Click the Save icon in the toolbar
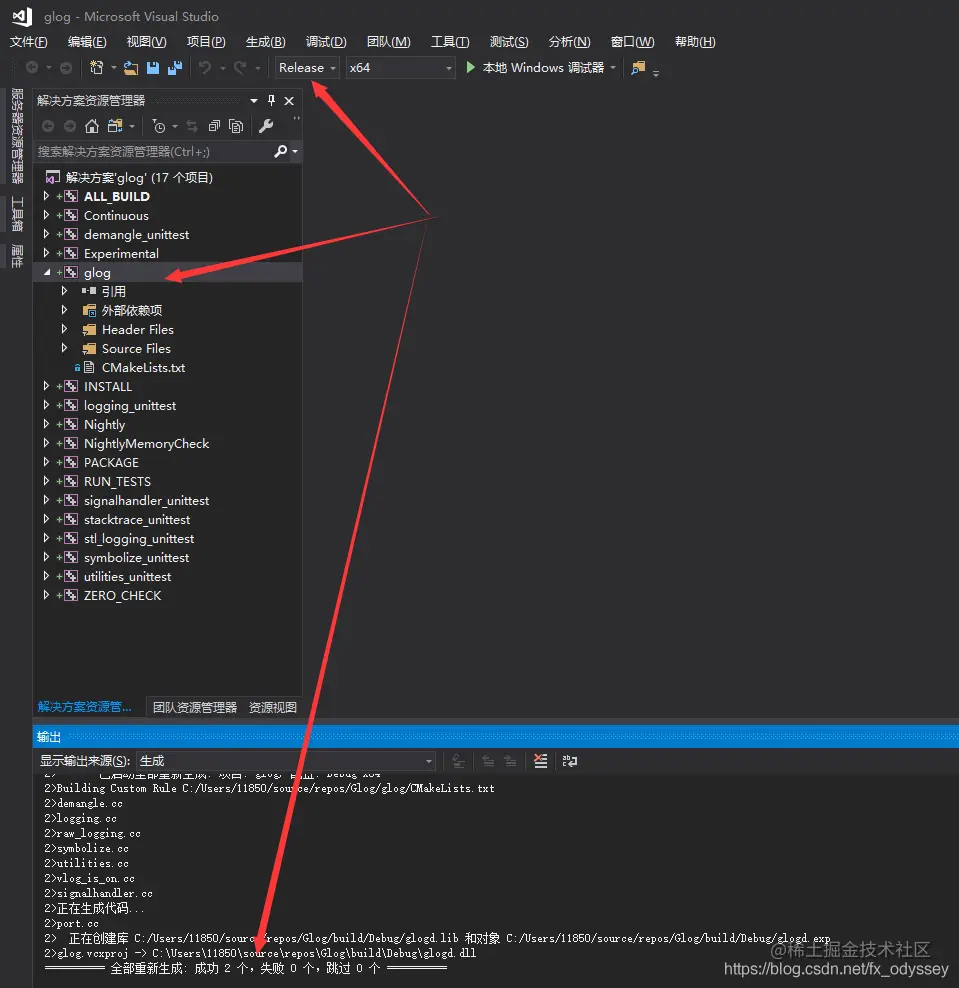The height and width of the screenshot is (988, 959). click(x=153, y=67)
